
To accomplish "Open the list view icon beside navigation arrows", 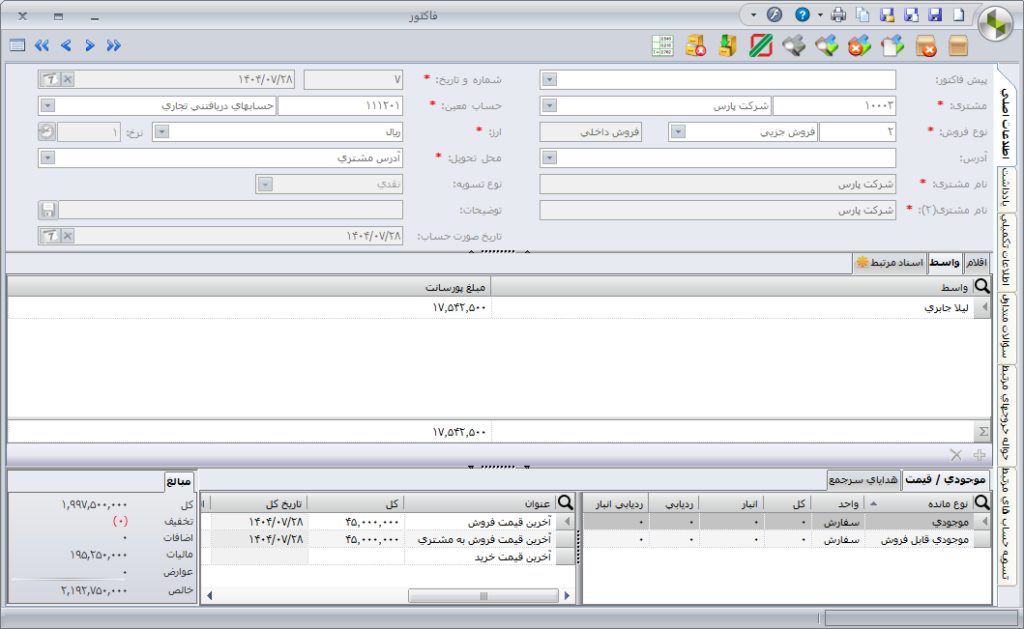I will point(17,45).
